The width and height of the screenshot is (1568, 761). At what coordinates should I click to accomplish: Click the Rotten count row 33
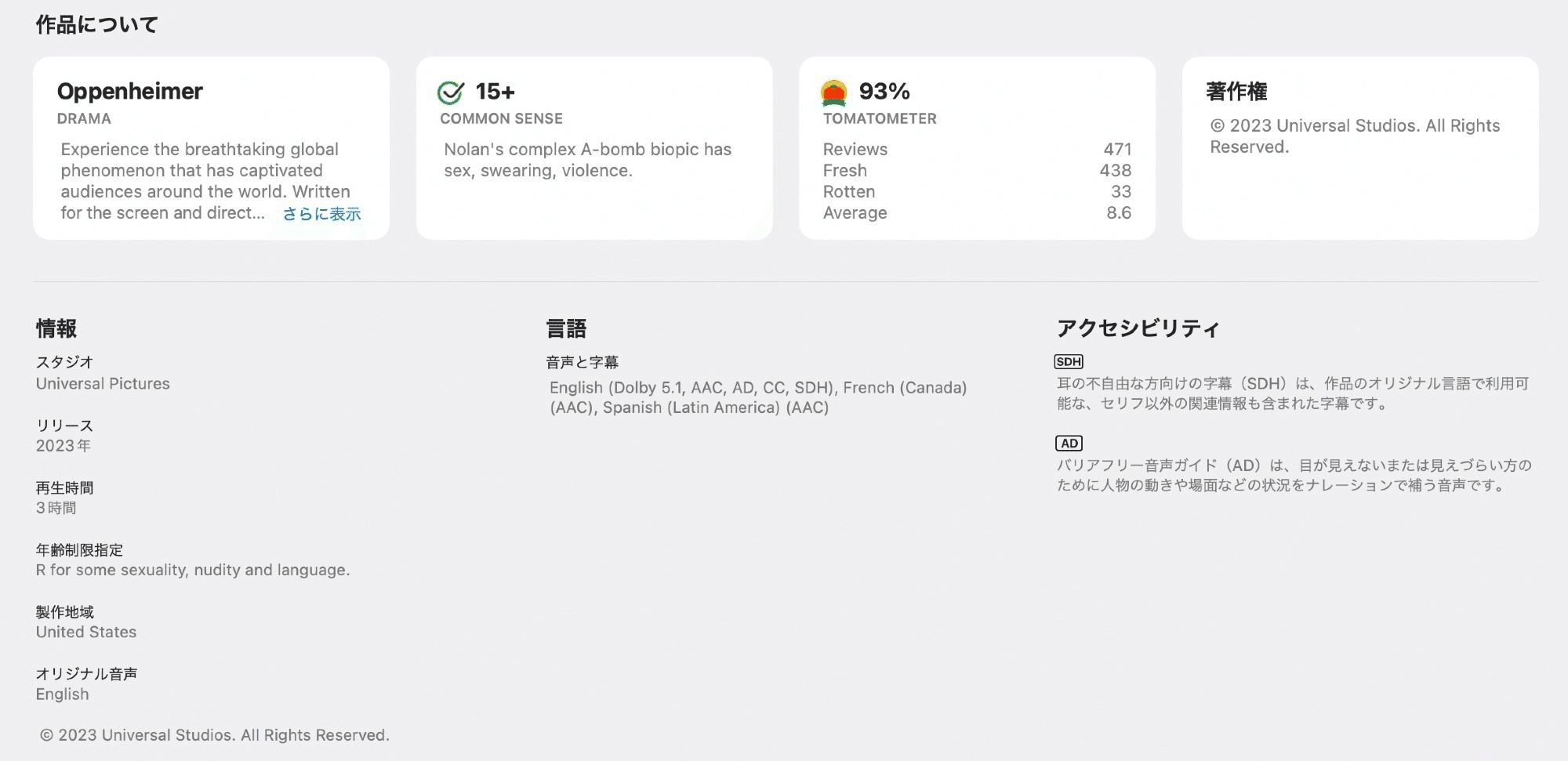pos(976,191)
